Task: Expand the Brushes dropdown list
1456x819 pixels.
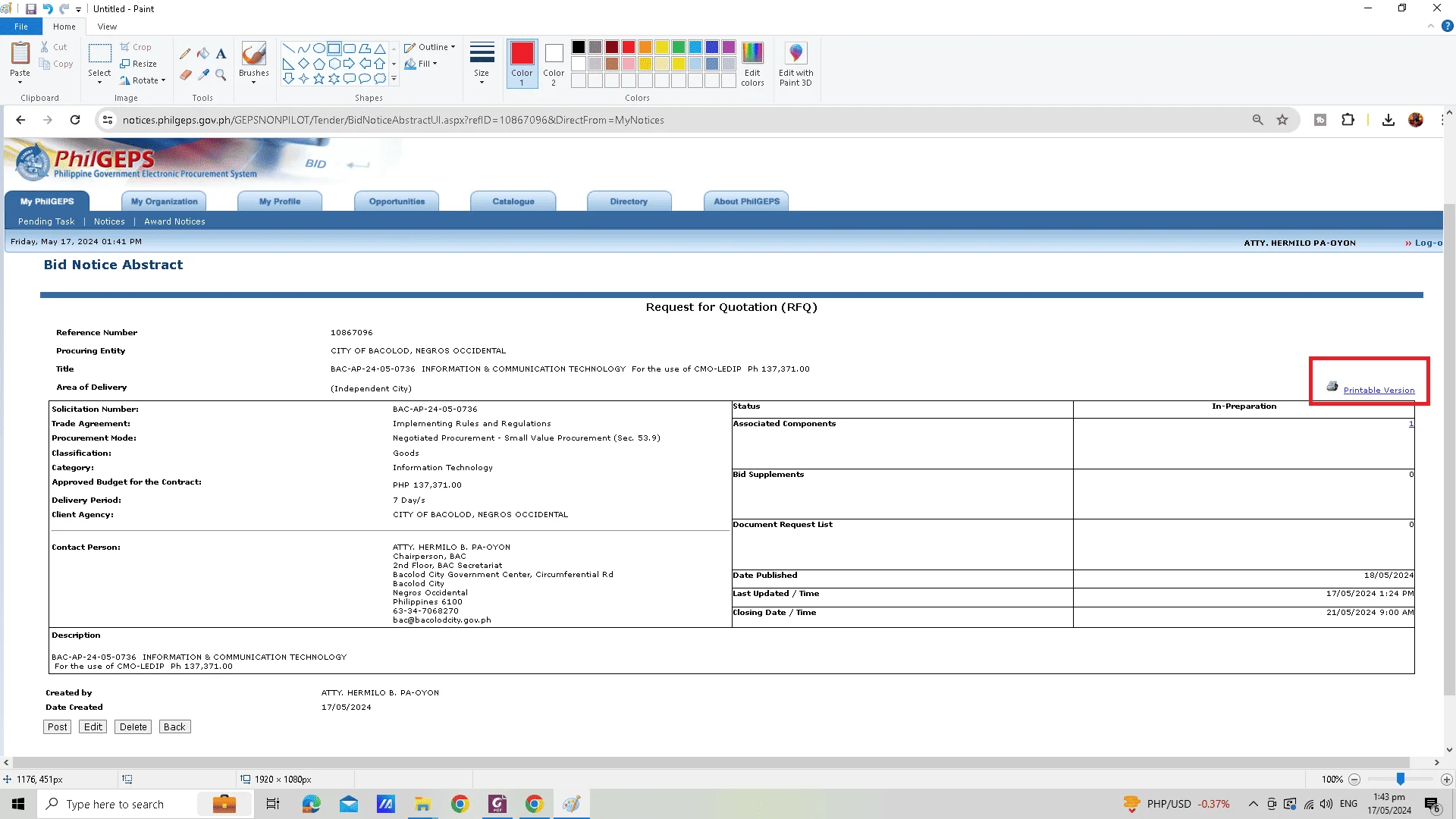Action: 253,82
